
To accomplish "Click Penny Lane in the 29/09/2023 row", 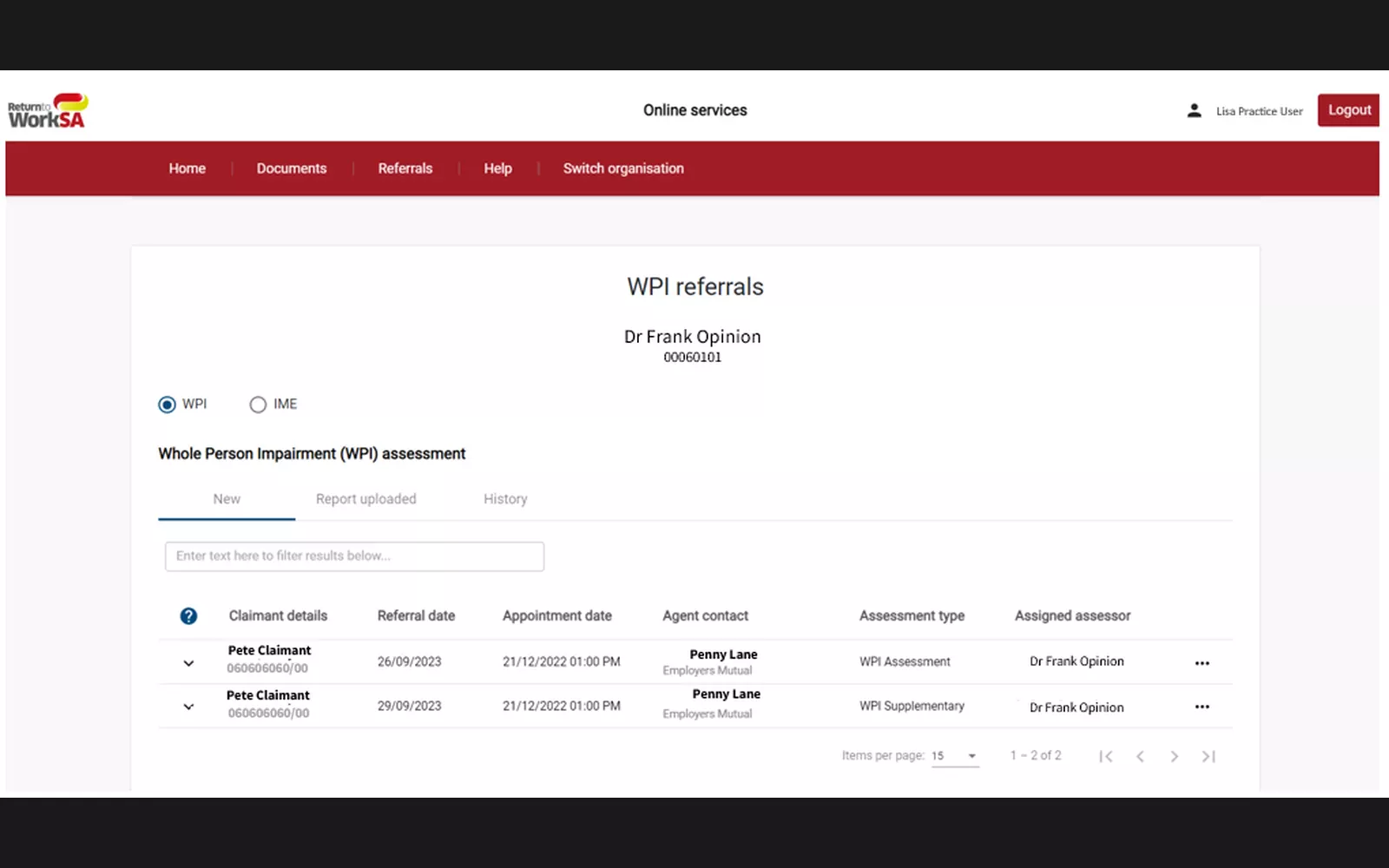I will click(x=726, y=694).
